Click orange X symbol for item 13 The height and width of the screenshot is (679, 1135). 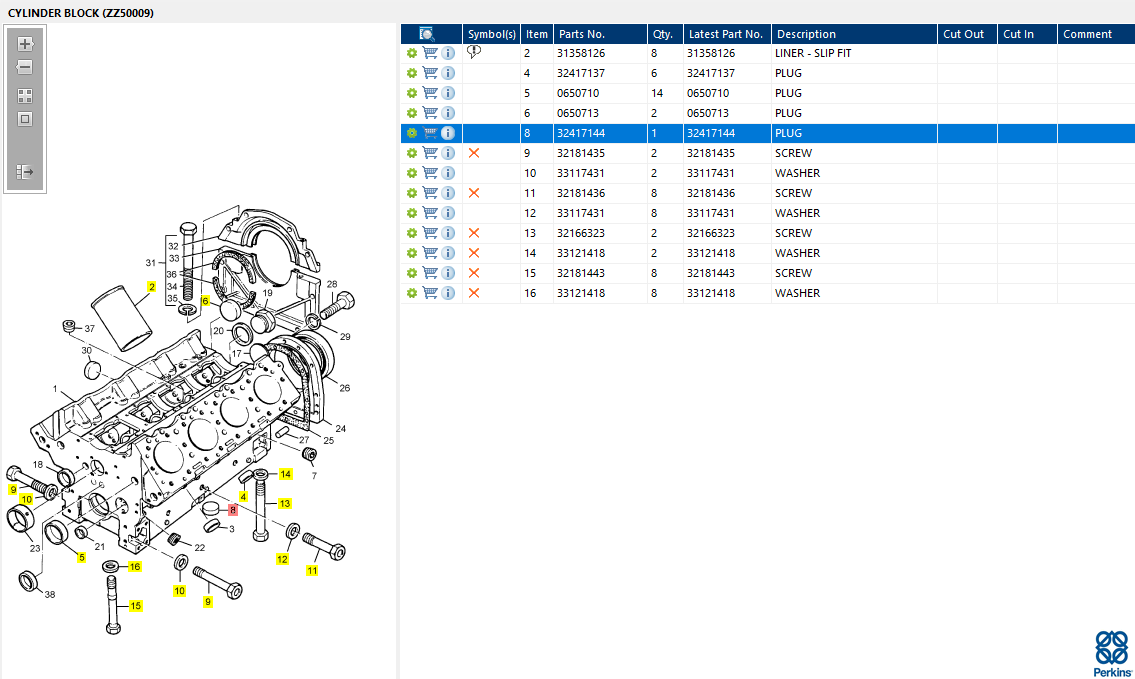(x=474, y=233)
